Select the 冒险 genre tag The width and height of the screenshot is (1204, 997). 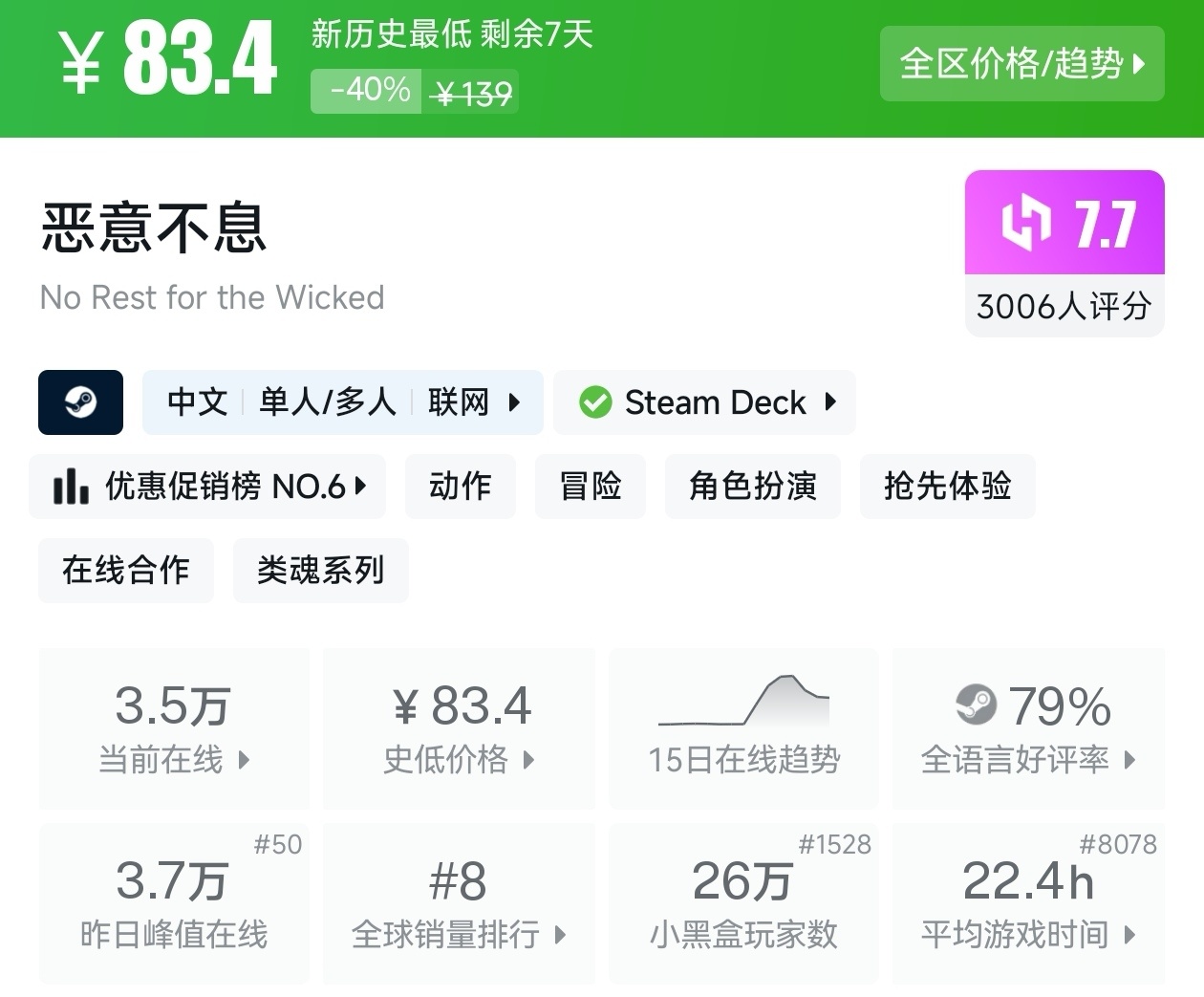click(x=590, y=487)
